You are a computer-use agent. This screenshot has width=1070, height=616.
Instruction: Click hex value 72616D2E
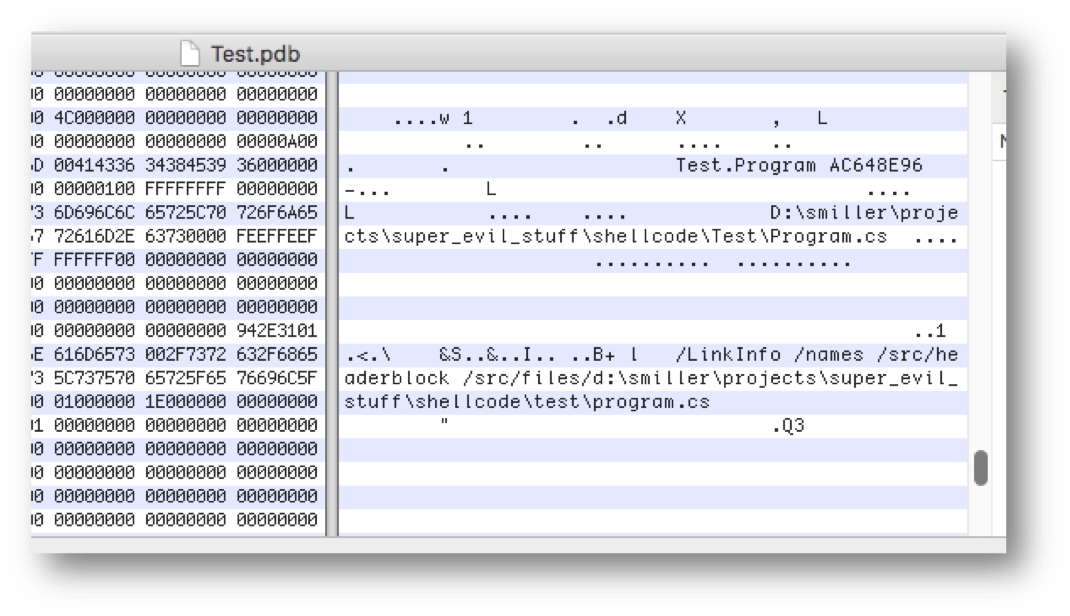point(94,236)
